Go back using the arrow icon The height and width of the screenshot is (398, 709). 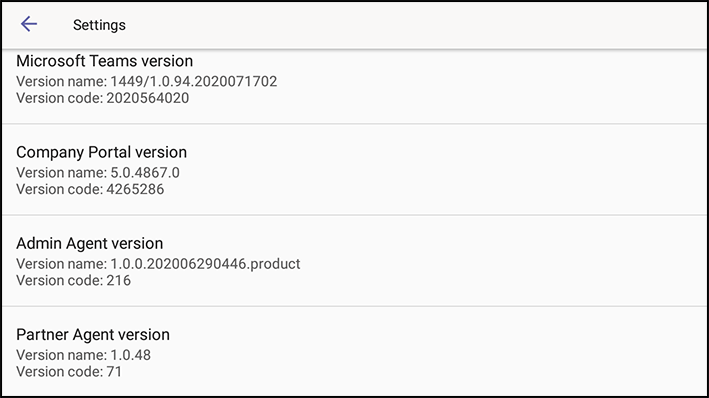coord(28,24)
